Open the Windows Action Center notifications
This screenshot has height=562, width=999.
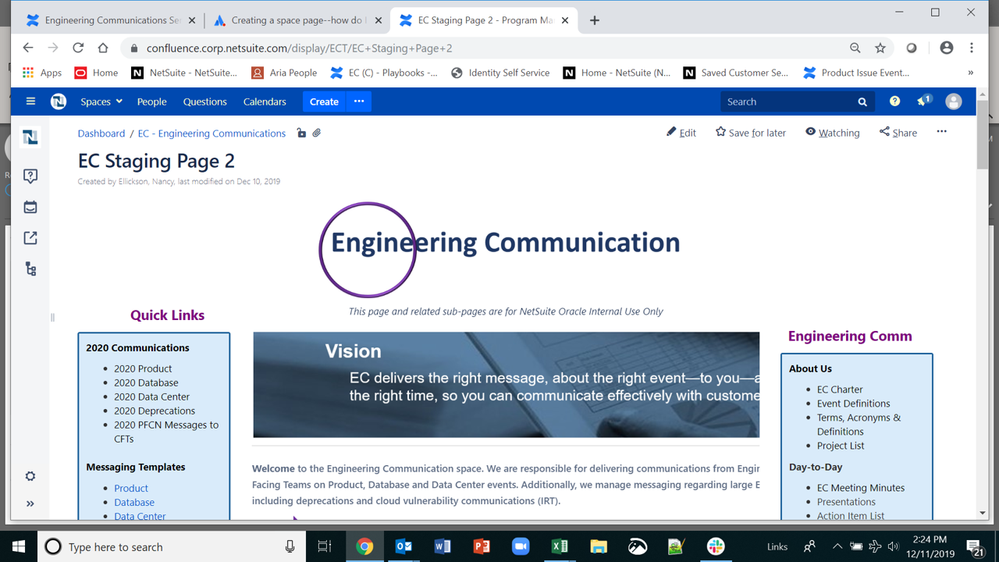point(975,547)
